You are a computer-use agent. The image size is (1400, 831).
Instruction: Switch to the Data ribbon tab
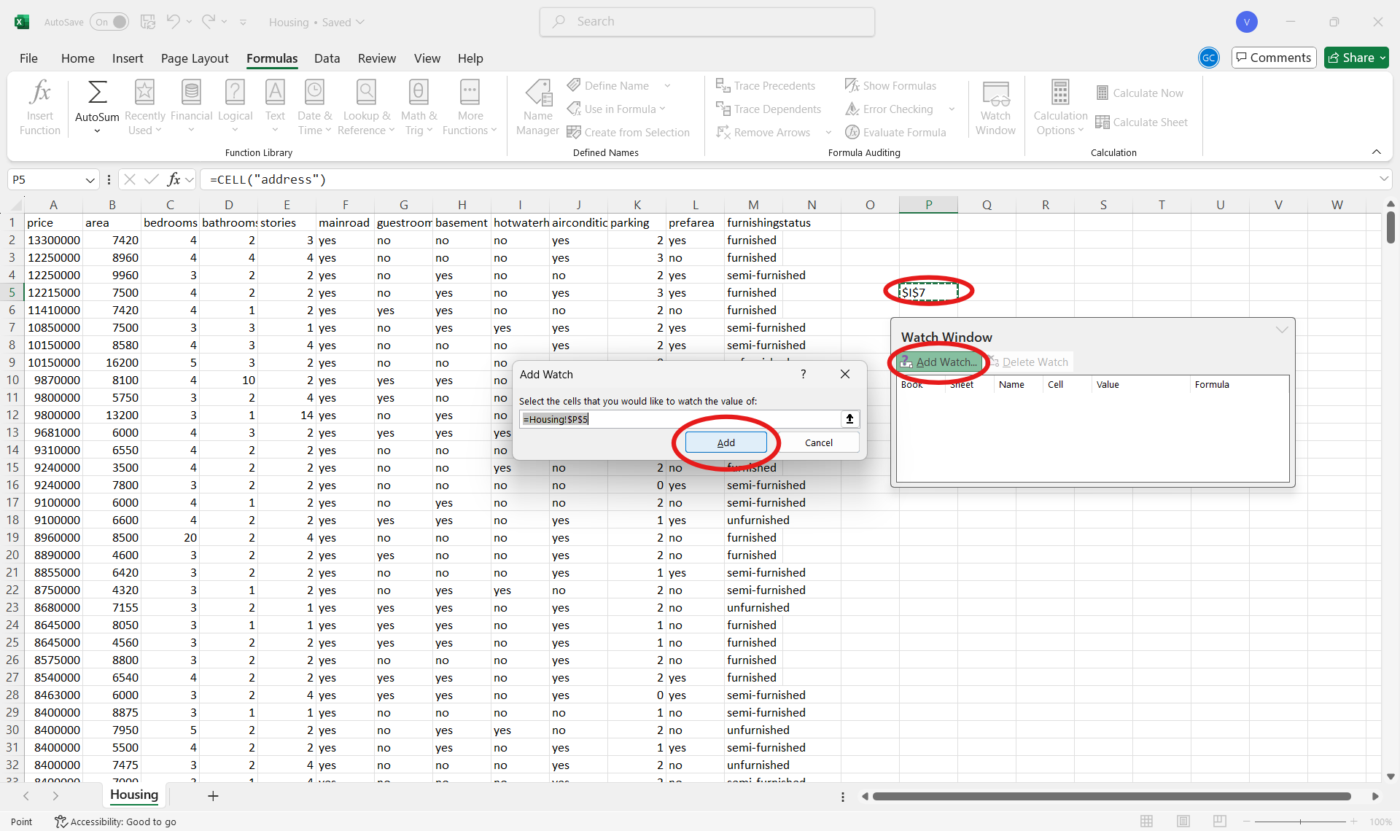[x=327, y=59]
